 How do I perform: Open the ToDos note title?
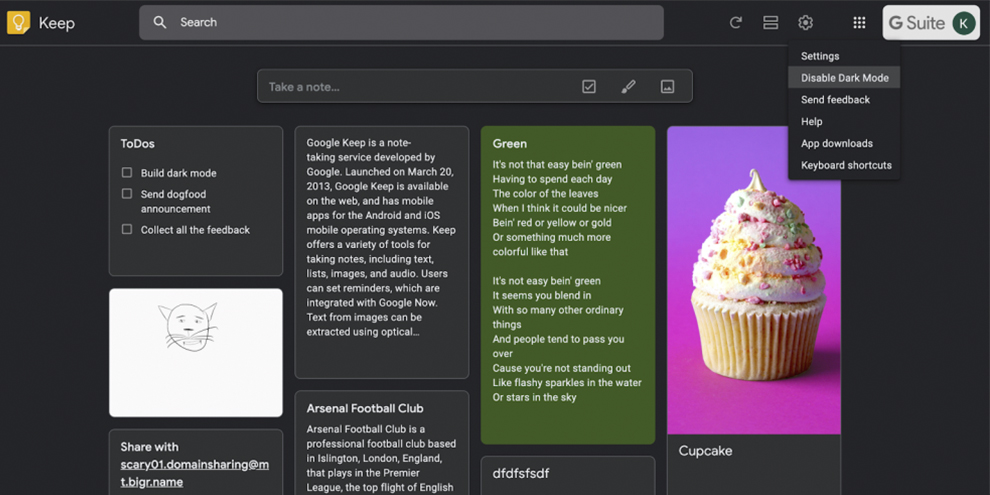138,144
